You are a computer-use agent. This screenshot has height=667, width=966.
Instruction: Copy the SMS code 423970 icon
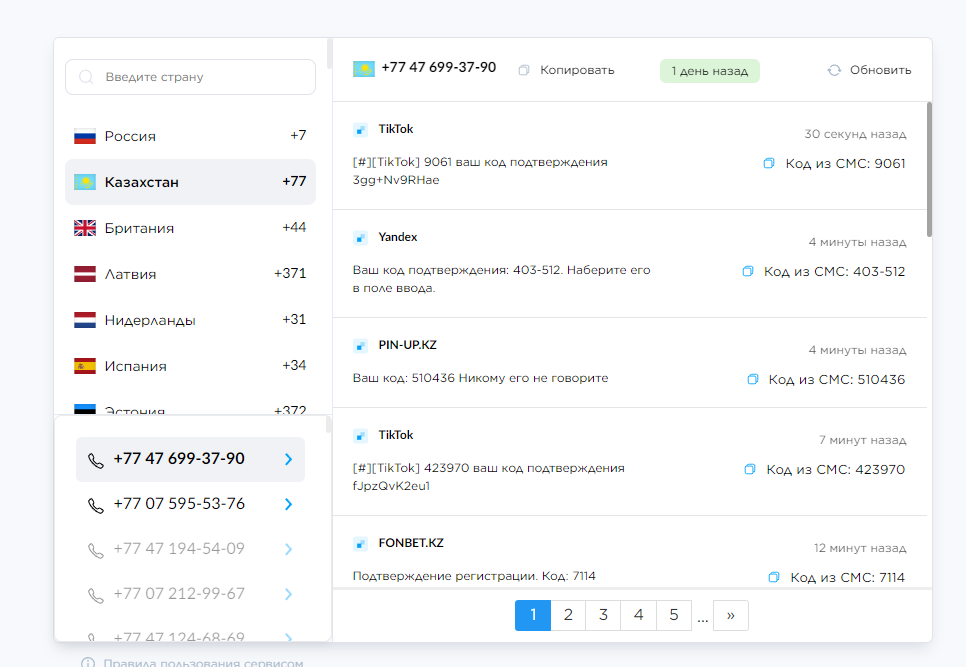pyautogui.click(x=750, y=469)
